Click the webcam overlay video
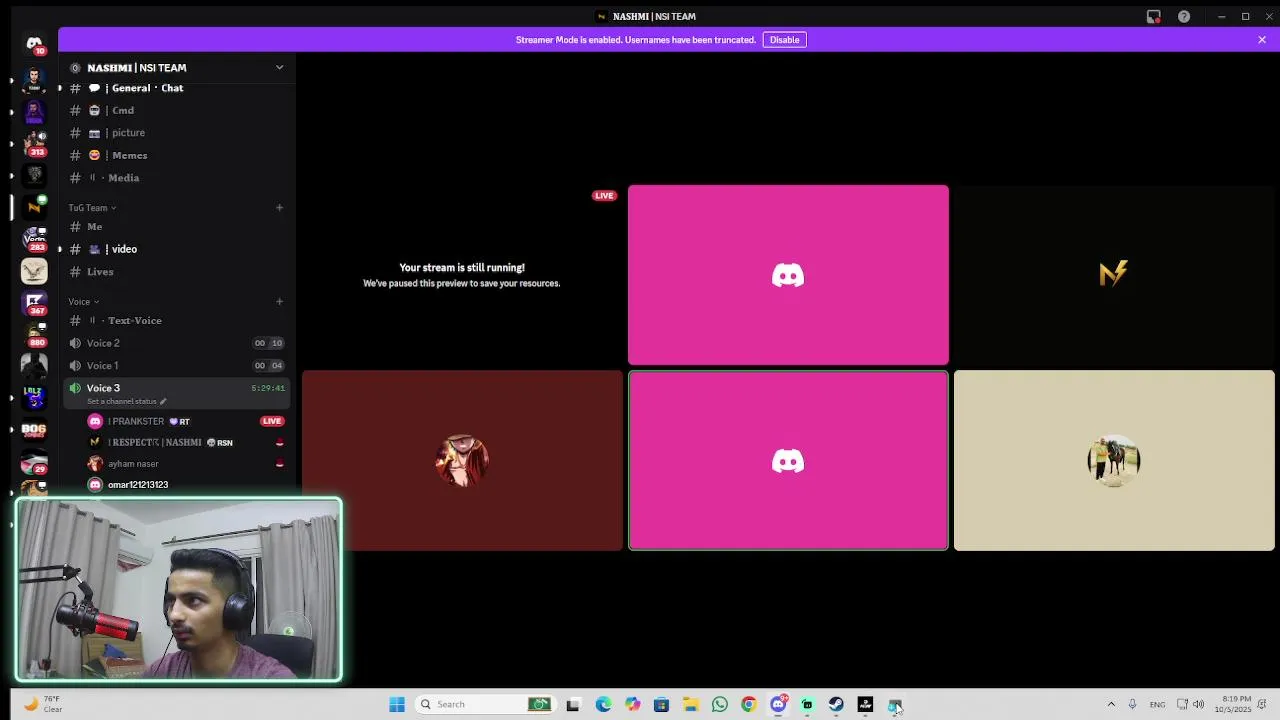The width and height of the screenshot is (1280, 720). (x=179, y=590)
